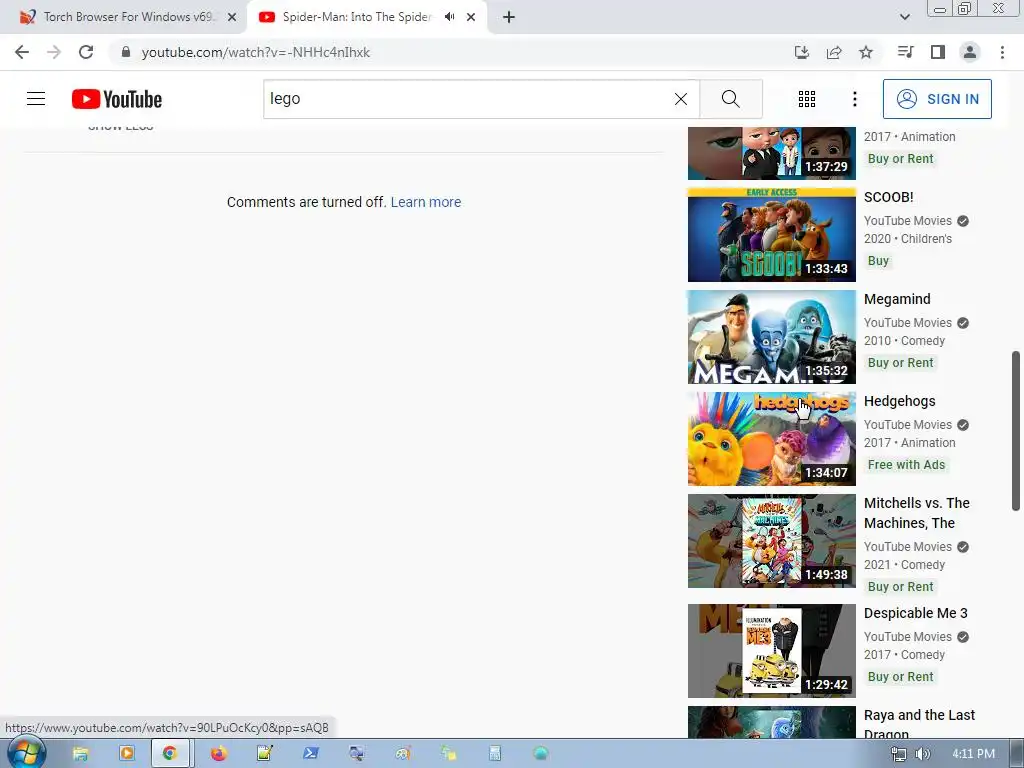The height and width of the screenshot is (768, 1024).
Task: Click the Raya and the Last Dragon title
Action: point(919,724)
